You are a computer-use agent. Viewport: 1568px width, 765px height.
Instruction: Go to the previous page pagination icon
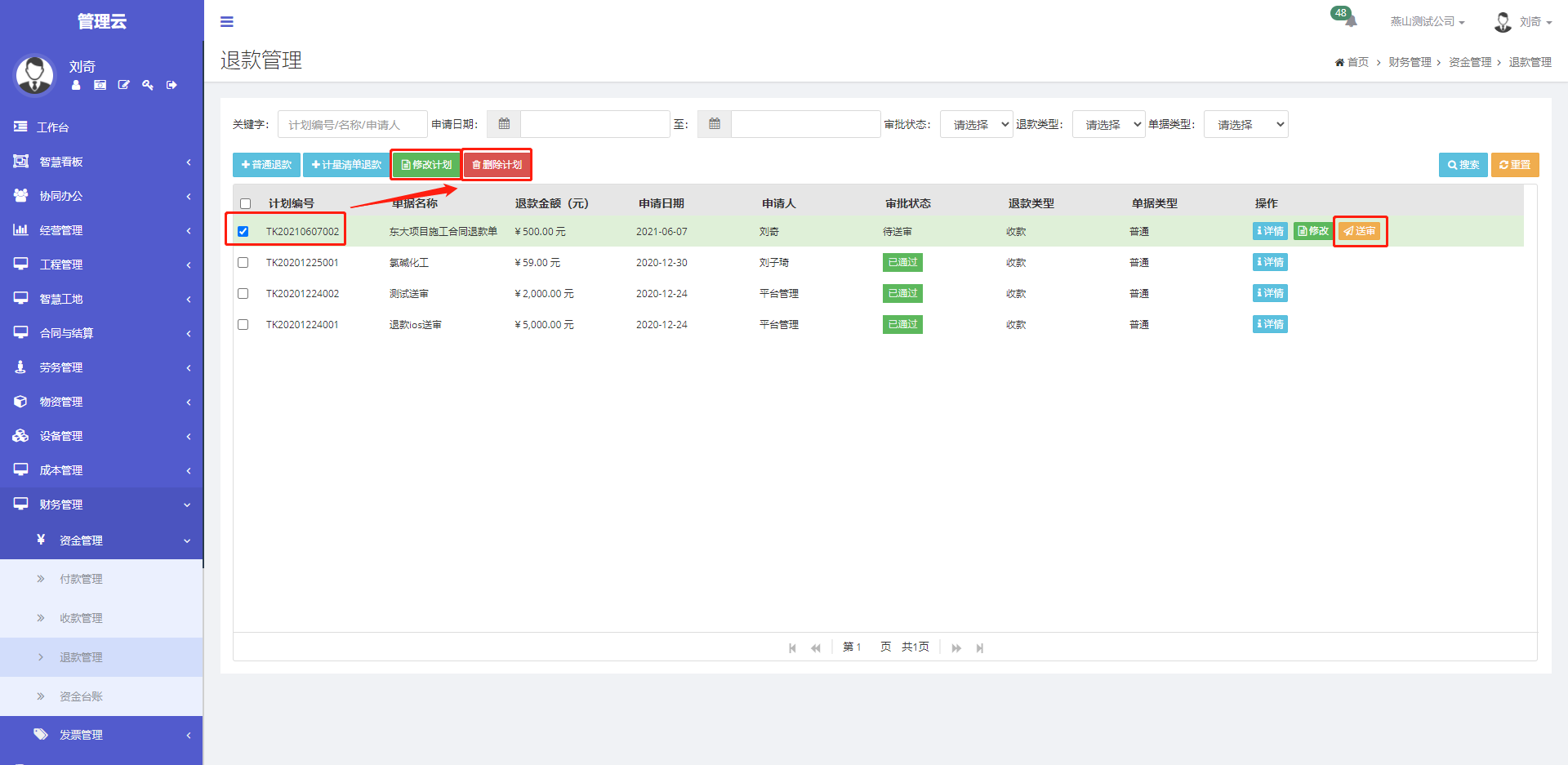point(815,647)
